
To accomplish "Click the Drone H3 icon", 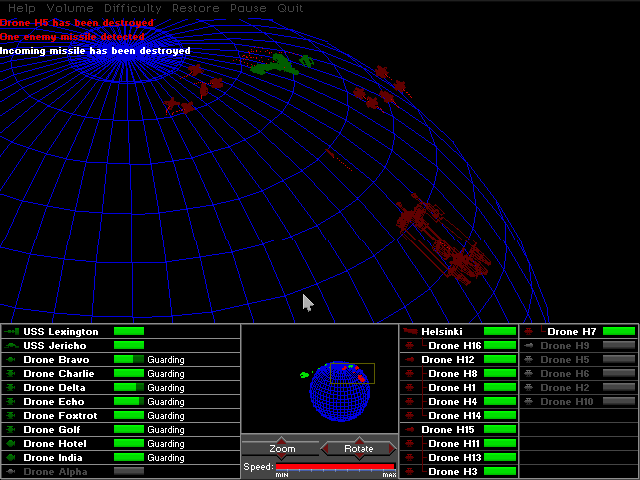I will pos(410,471).
